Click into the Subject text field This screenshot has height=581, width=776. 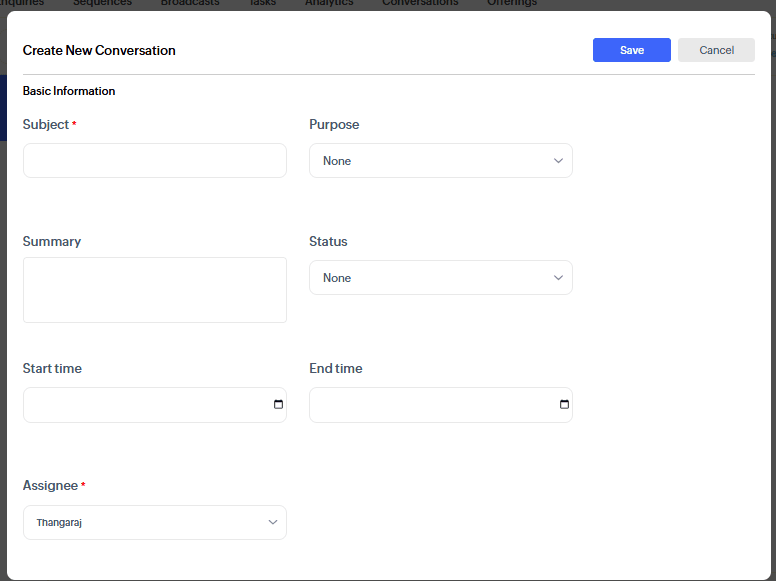(x=154, y=160)
